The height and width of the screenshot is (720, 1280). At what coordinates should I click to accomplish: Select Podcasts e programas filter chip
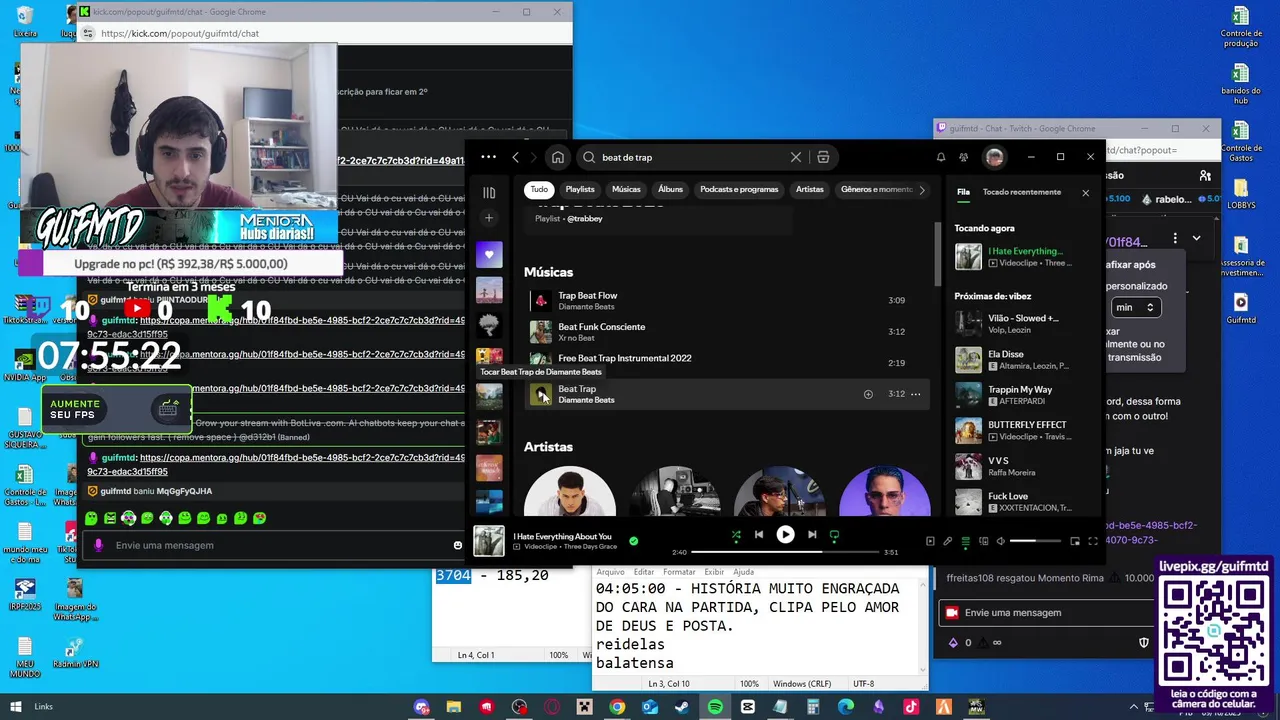click(x=739, y=189)
